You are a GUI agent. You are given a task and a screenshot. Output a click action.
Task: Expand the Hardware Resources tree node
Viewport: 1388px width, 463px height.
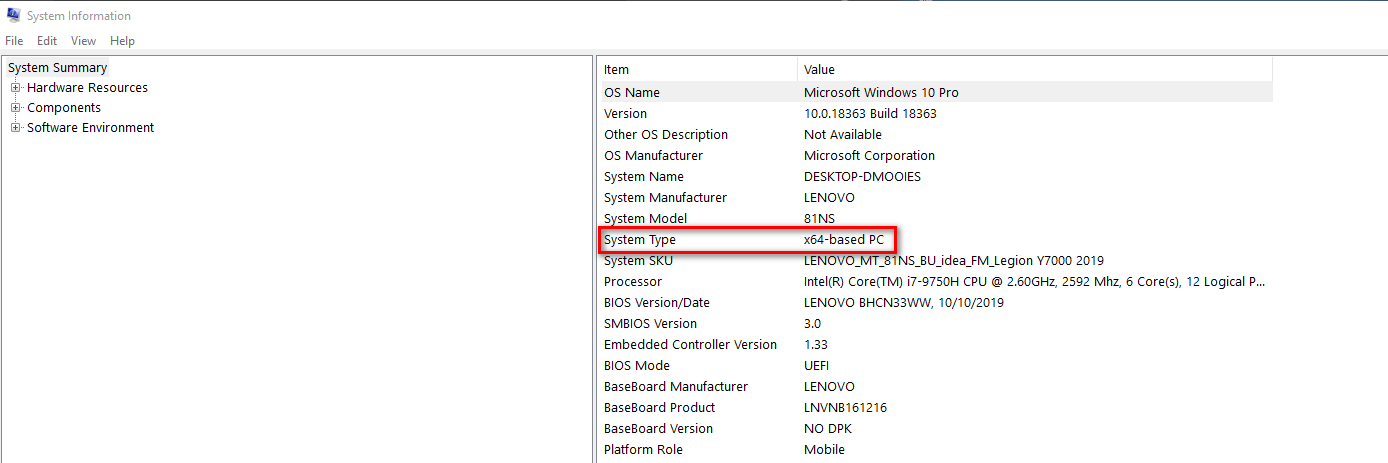[x=16, y=88]
